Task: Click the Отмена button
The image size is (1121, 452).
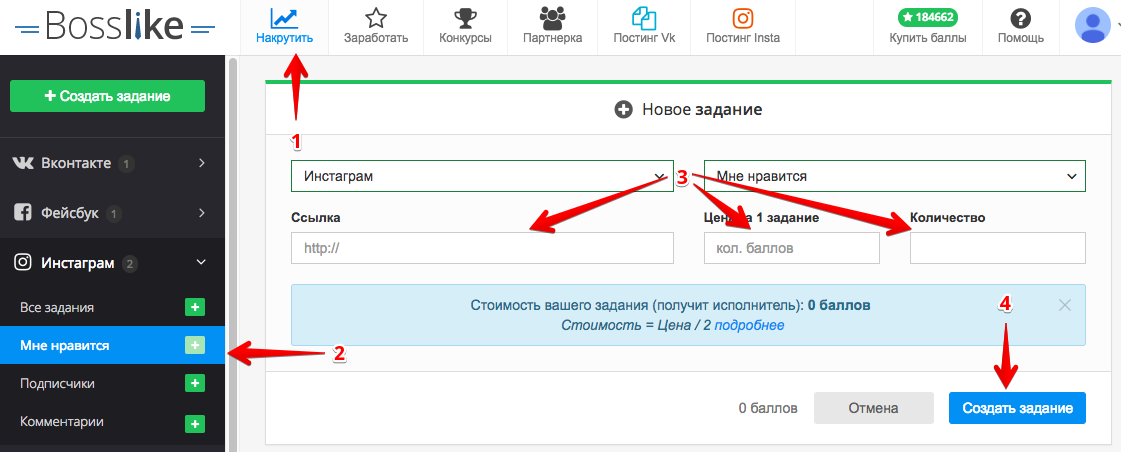Action: coord(874,408)
